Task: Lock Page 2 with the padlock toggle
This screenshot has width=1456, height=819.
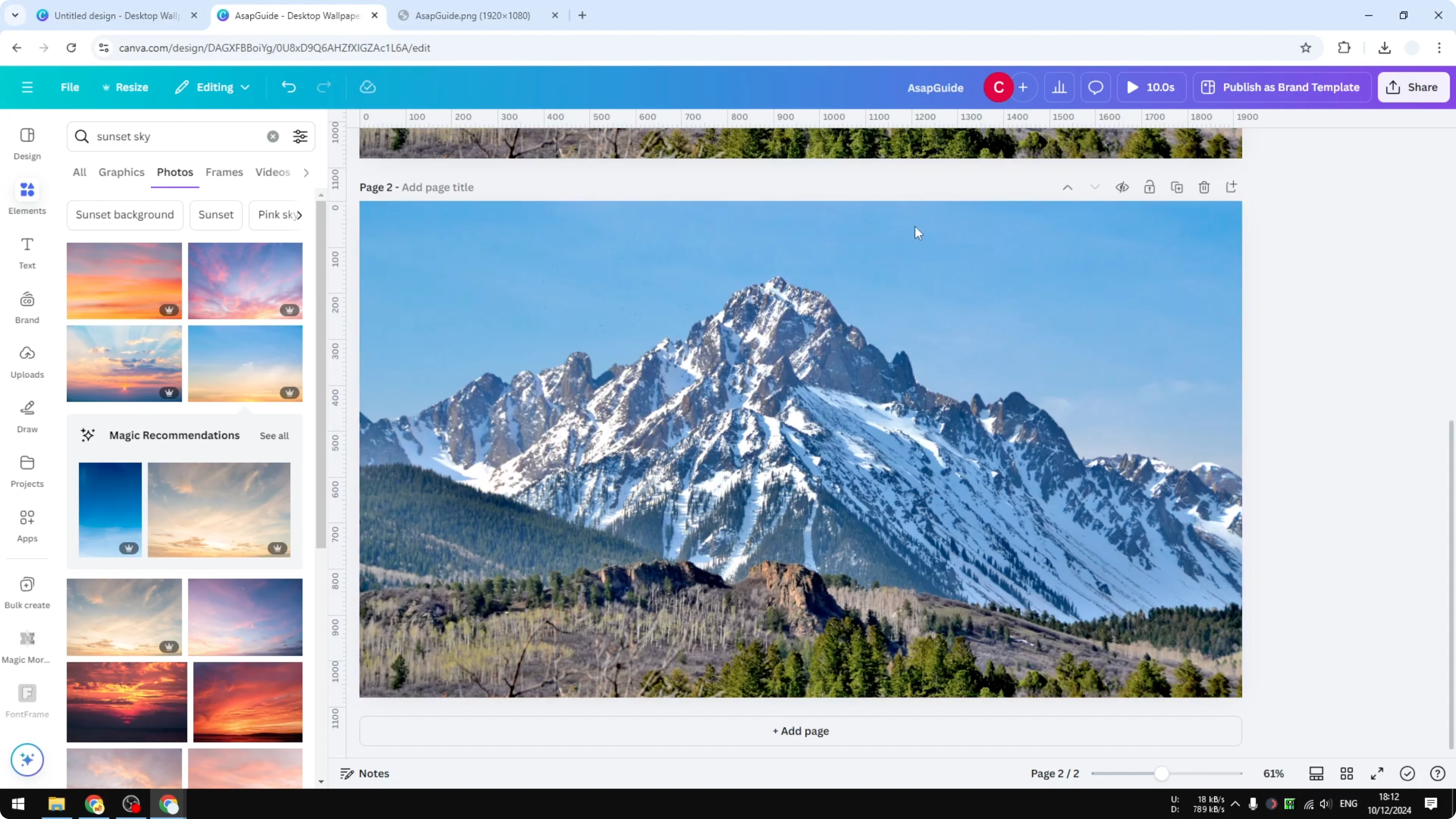Action: pos(1150,187)
